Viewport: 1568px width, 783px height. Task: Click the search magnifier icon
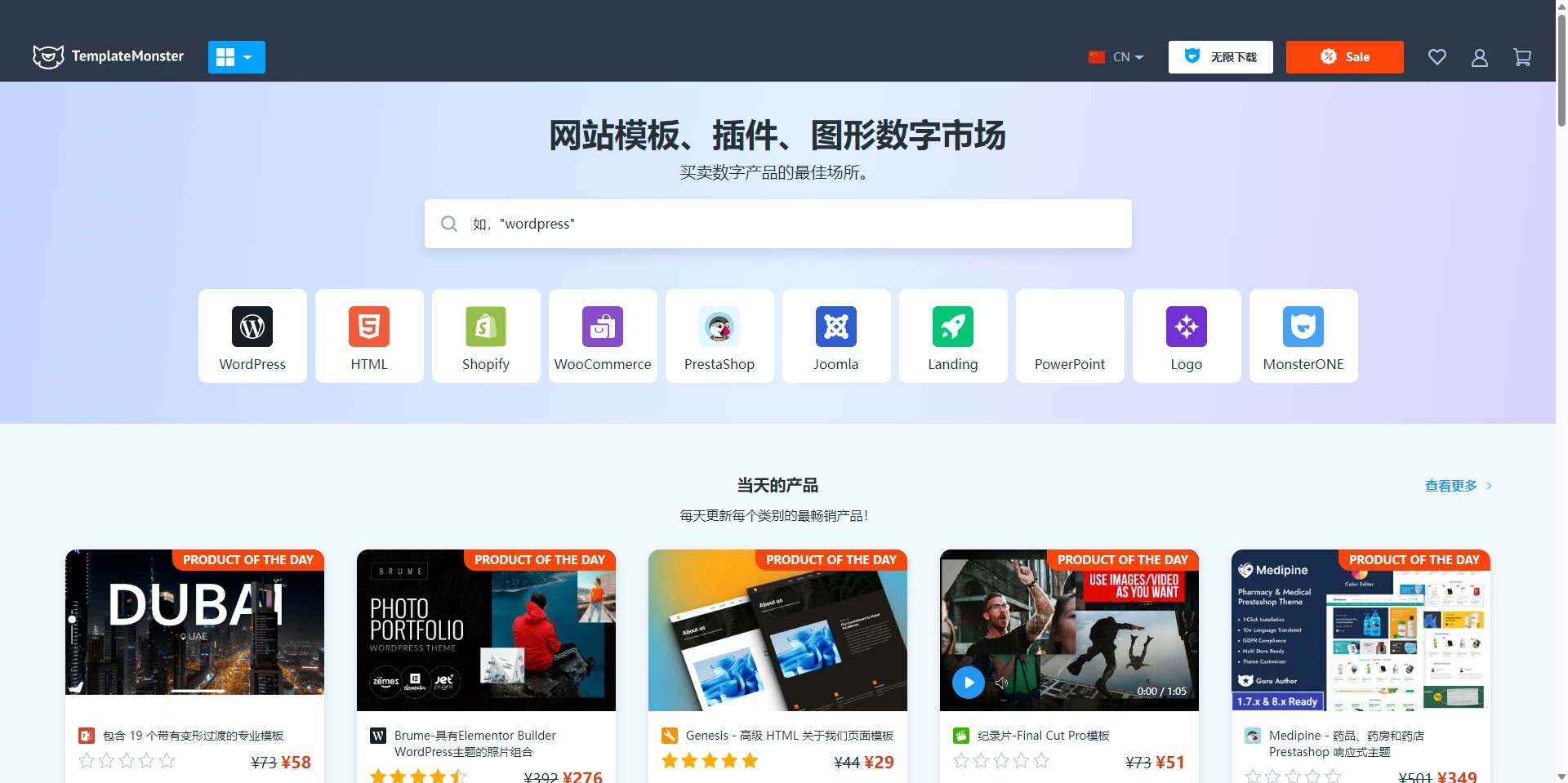pos(449,224)
